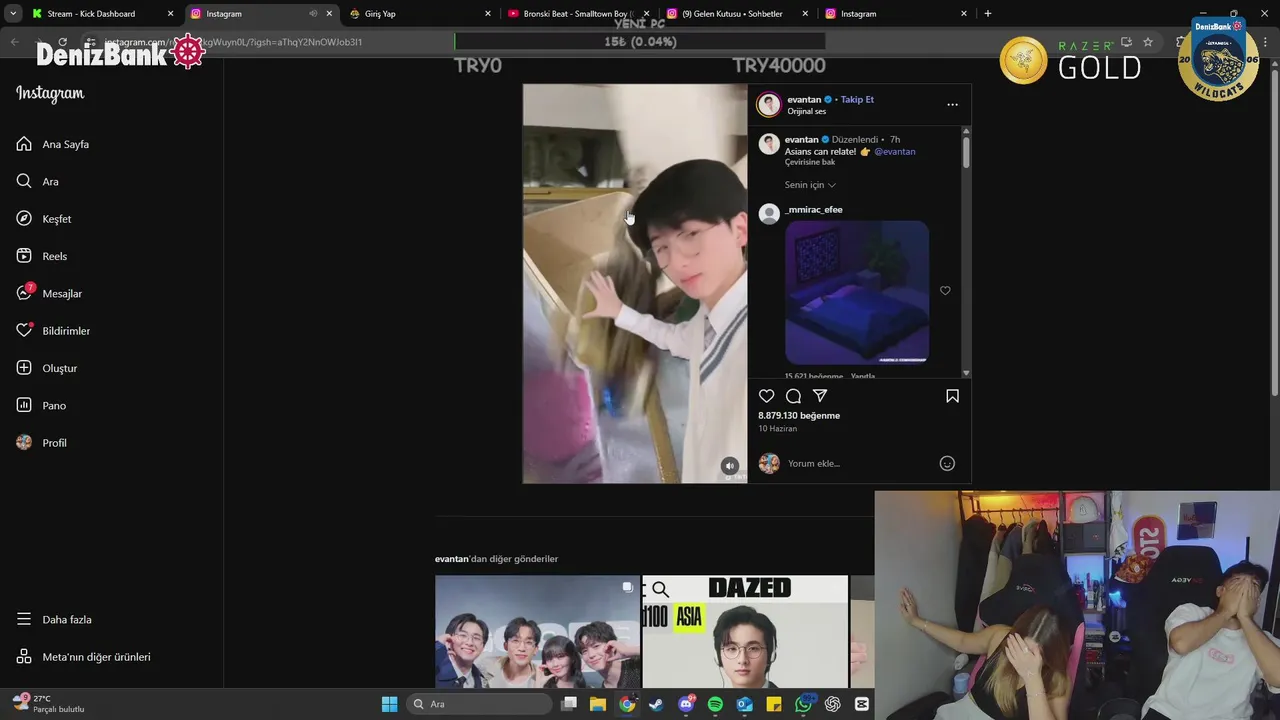The width and height of the screenshot is (1280, 720).
Task: Expand the Senin için comment filter
Action: tap(810, 185)
